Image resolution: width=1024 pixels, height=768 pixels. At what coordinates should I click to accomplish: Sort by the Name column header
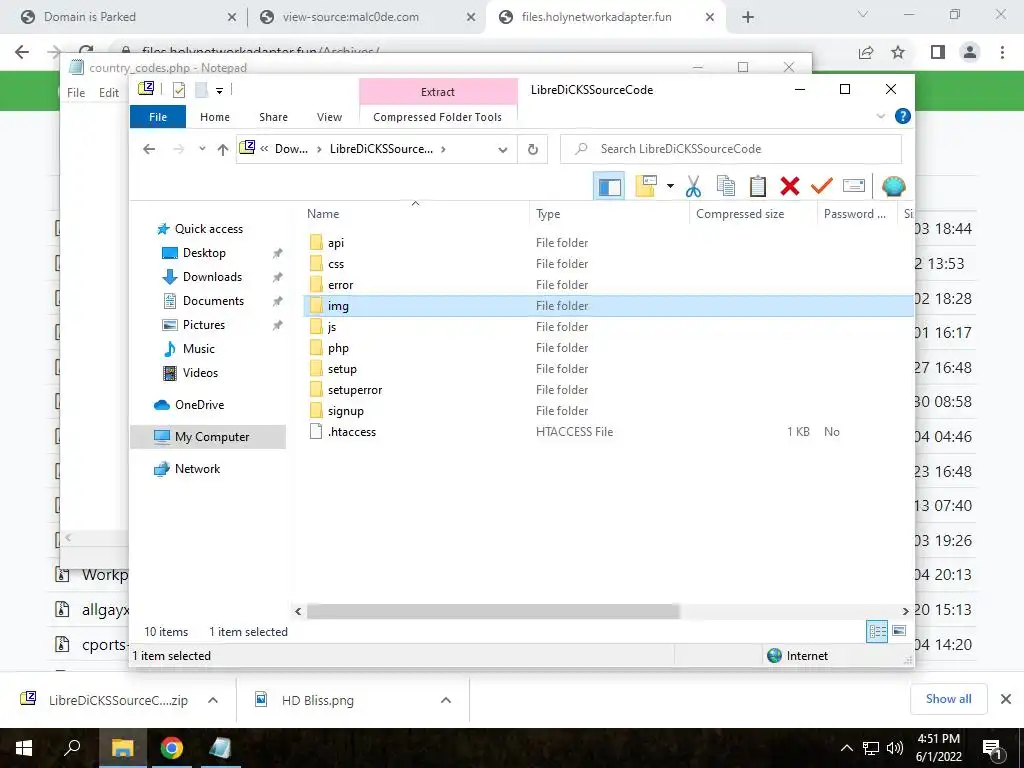click(415, 214)
